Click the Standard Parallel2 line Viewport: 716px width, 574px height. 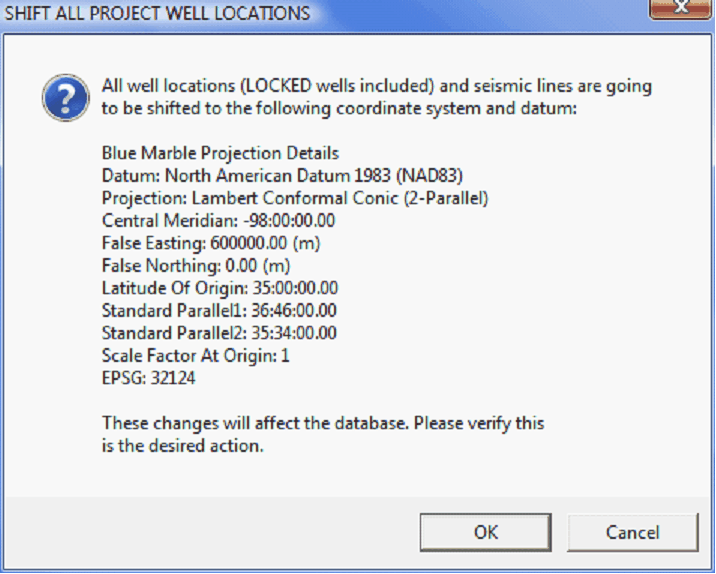(x=219, y=333)
